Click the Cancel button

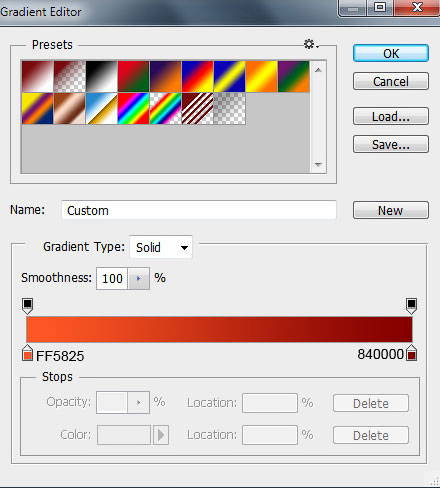[x=391, y=81]
